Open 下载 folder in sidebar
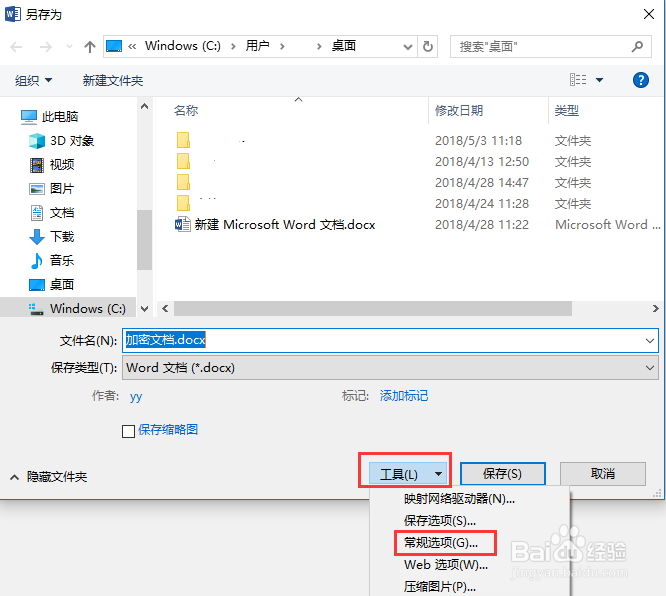666x596 pixels. (x=52, y=236)
